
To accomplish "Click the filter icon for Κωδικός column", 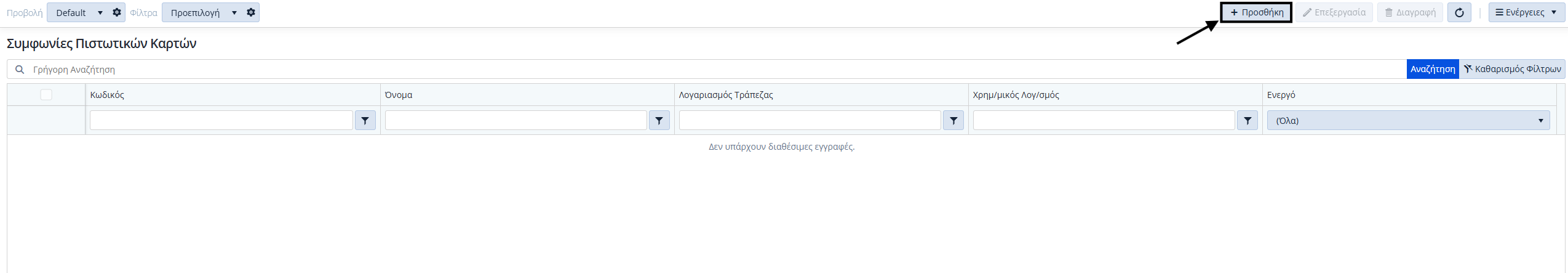I will 365,121.
